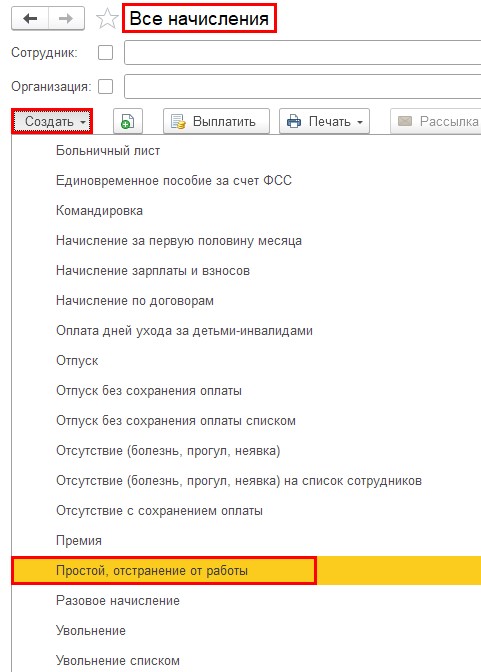Click the printer icon on Печать
This screenshot has height=672, width=481.
point(294,122)
